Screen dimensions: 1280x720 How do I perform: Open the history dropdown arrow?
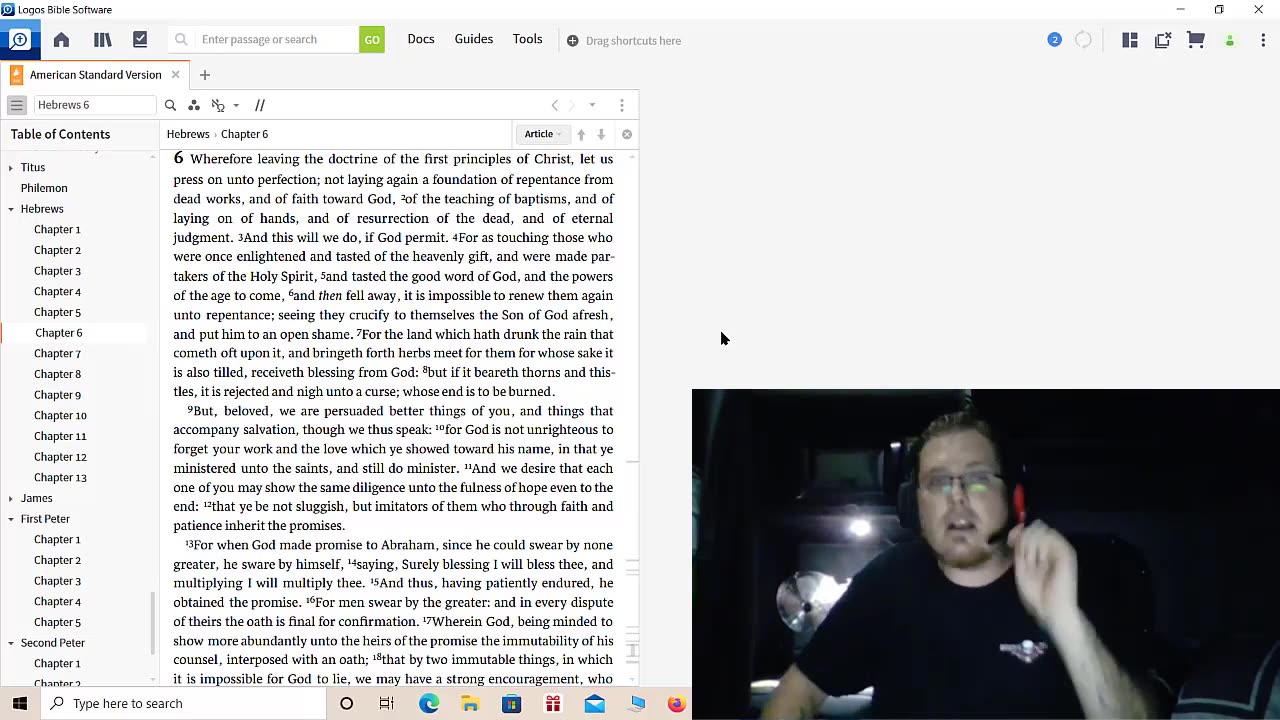(x=592, y=105)
